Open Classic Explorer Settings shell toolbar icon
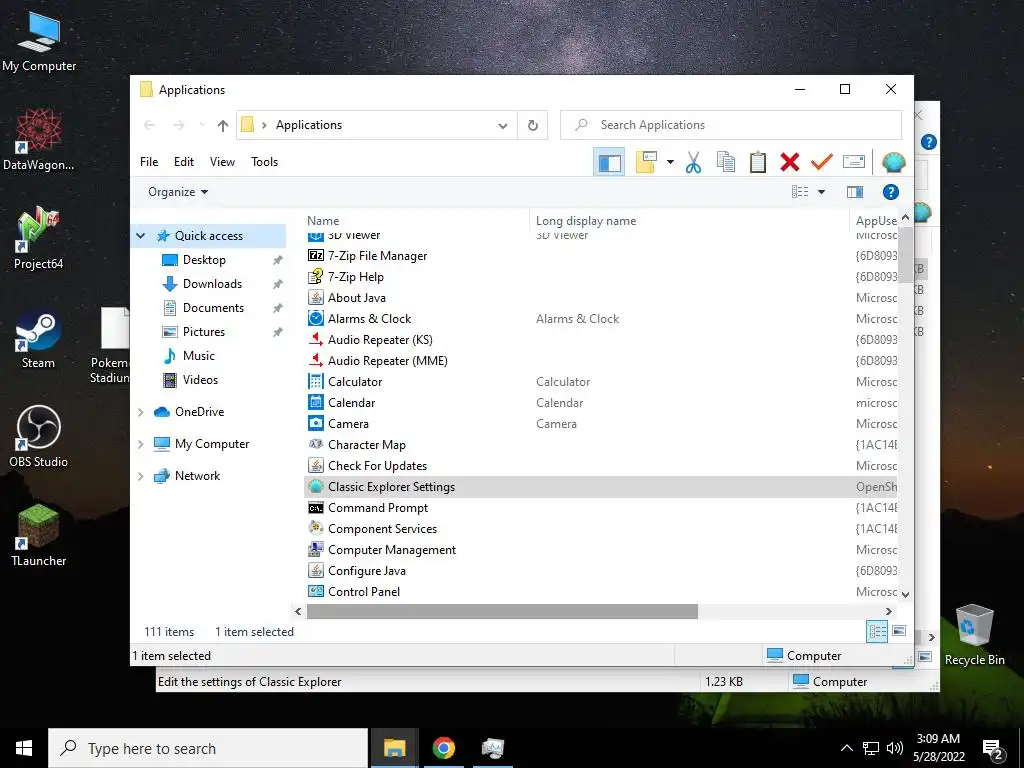This screenshot has height=768, width=1024. point(893,162)
